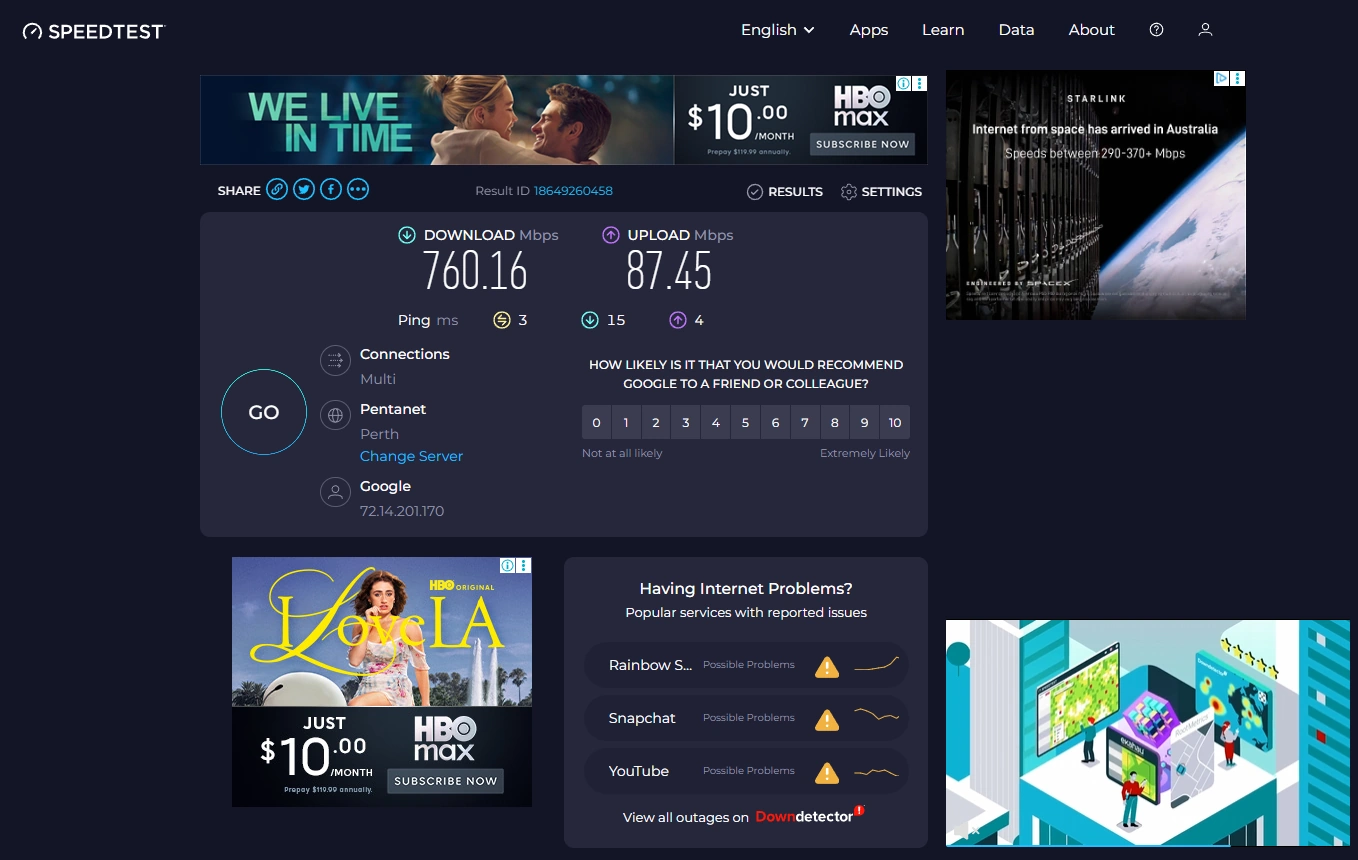
Task: Click the help question mark icon
Action: point(1157,30)
